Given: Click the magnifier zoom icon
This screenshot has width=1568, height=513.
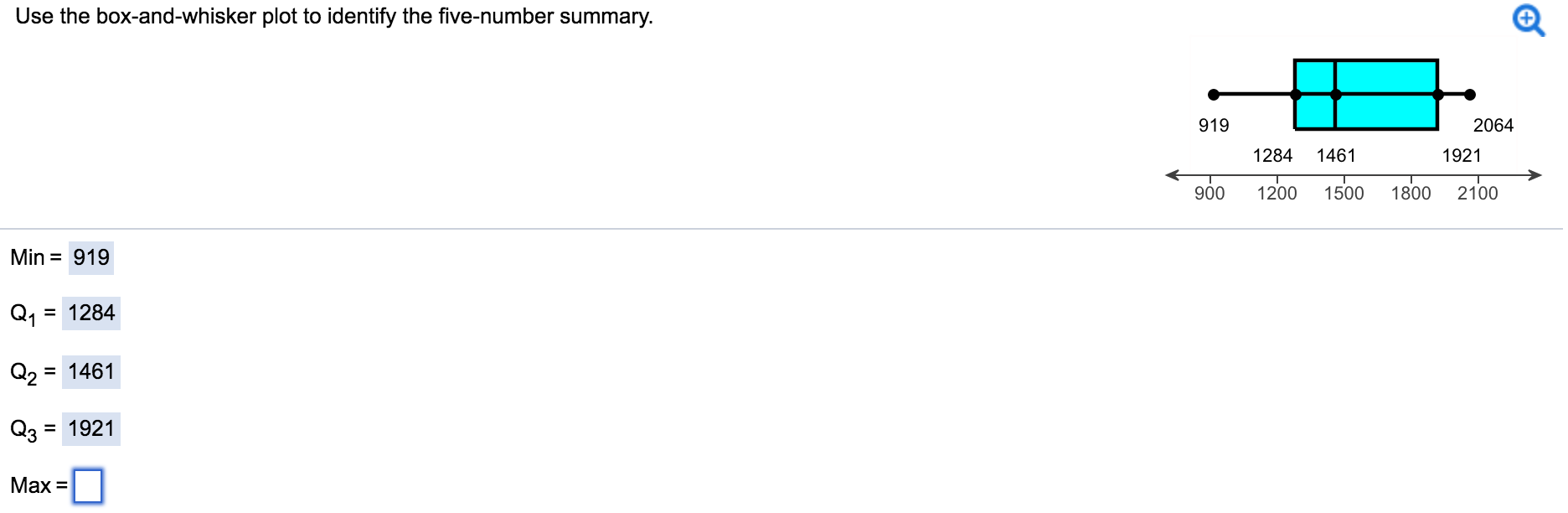Looking at the screenshot, I should (x=1528, y=20).
